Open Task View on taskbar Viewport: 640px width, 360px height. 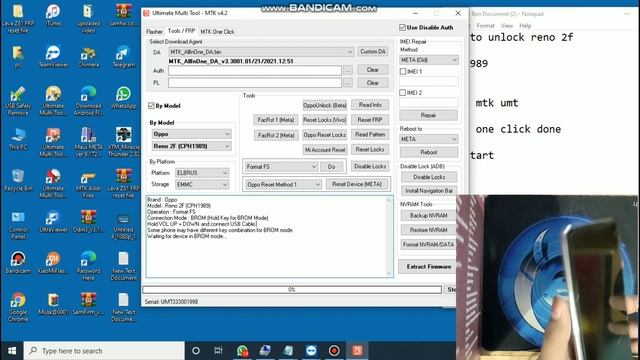click(218, 351)
